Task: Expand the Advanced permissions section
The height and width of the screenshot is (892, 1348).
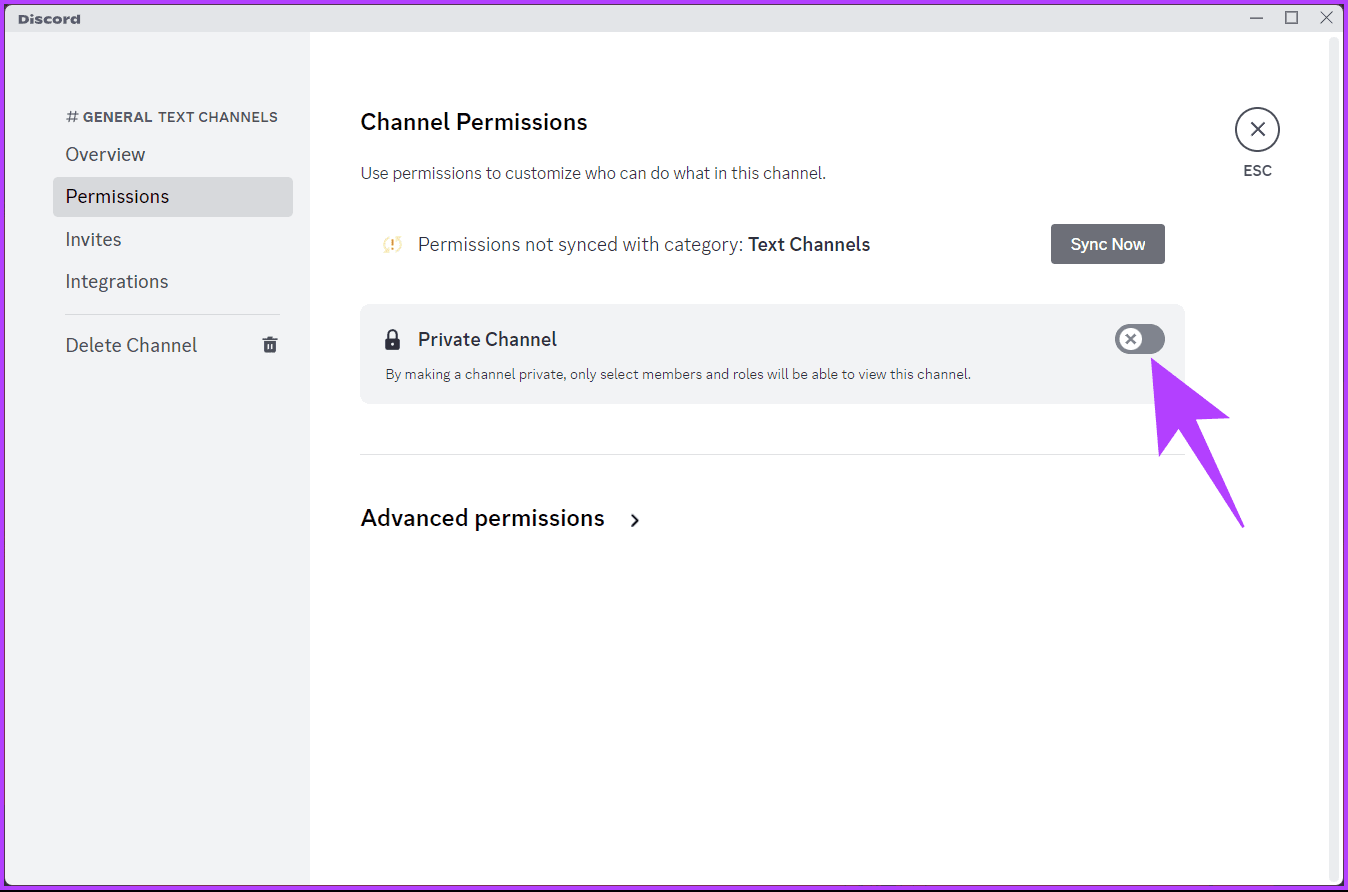Action: point(483,518)
